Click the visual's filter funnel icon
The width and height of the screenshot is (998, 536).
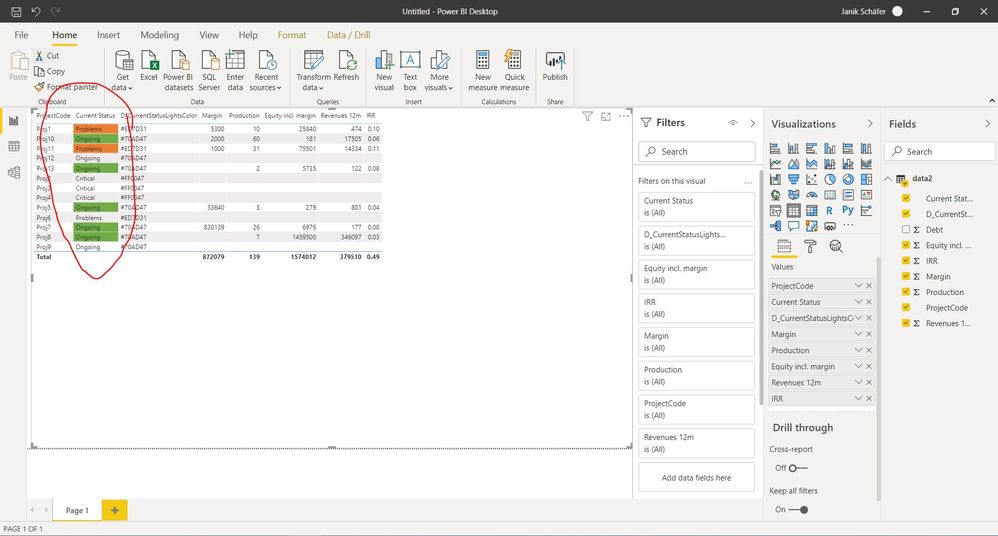[x=587, y=116]
